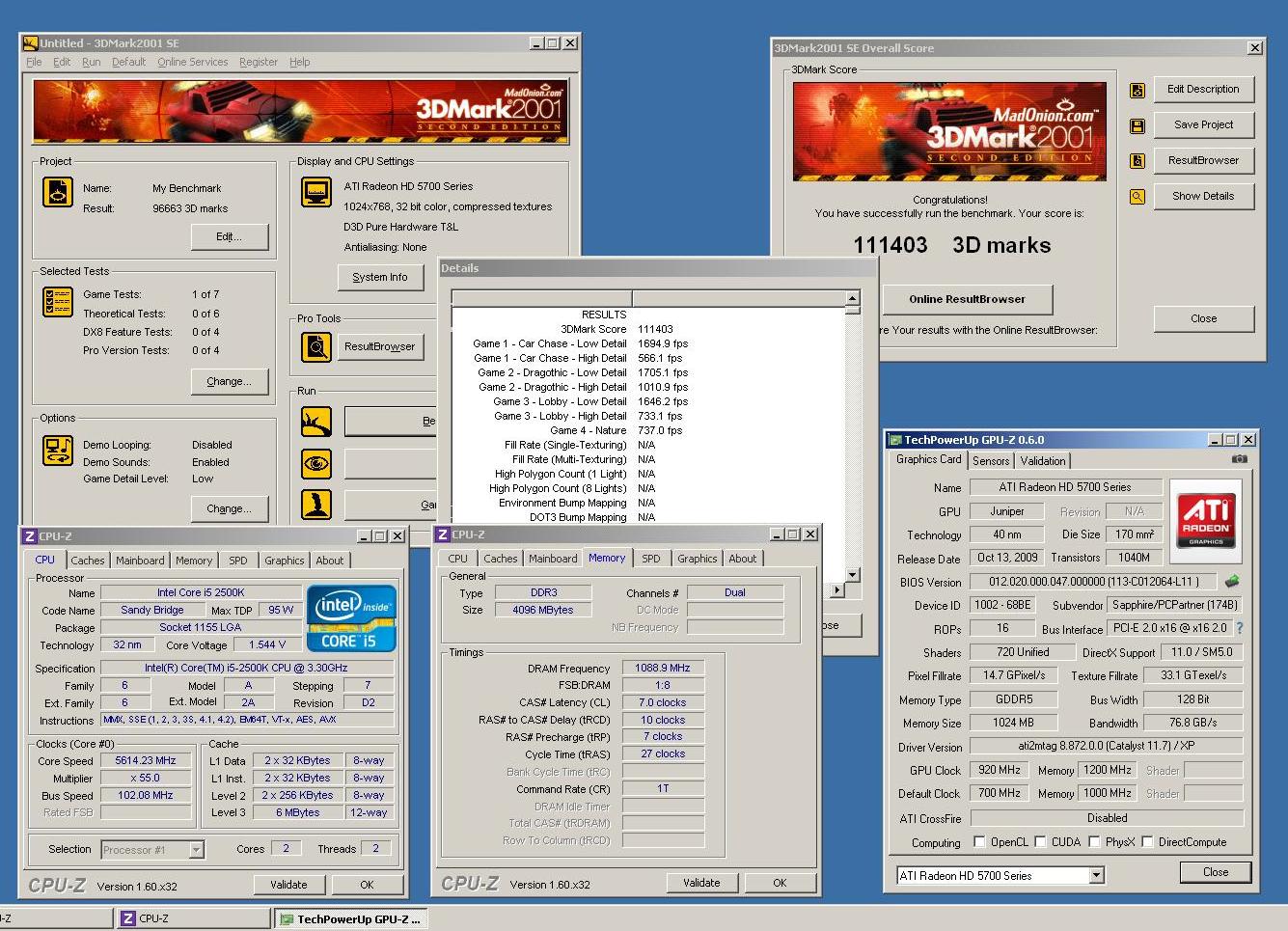1288x931 pixels.
Task: Toggle the DirectCompute checkbox in GPU-Z
Action: pyautogui.click(x=1147, y=841)
